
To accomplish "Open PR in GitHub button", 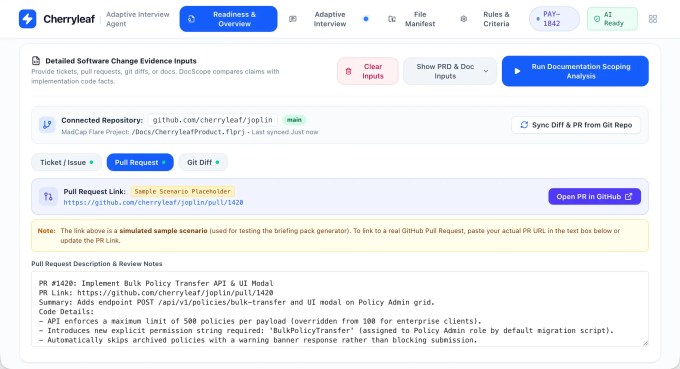I will click(x=595, y=196).
